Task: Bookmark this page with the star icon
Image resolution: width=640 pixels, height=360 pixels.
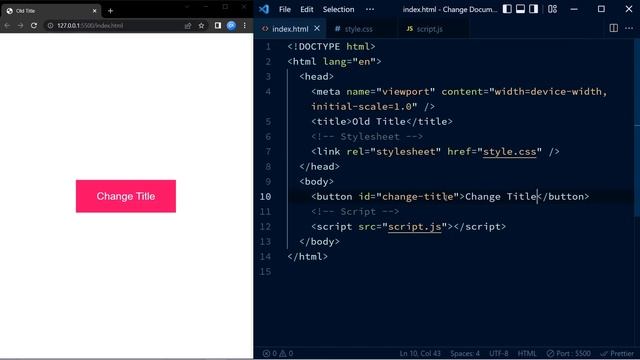Action: pos(201,25)
